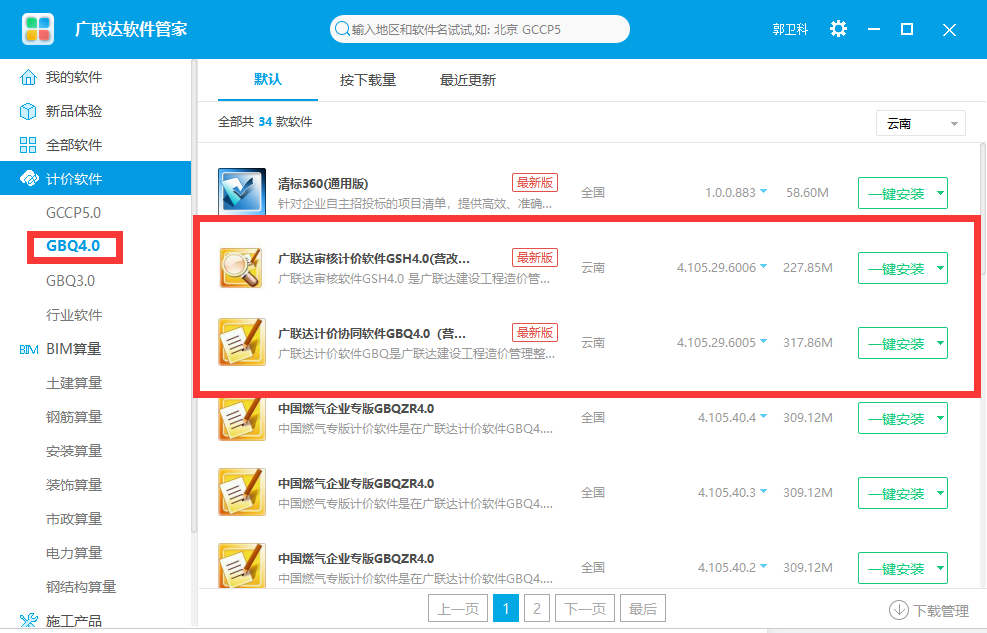Click the 广联达软件管家 app logo
Viewport: 987px width, 633px height.
[x=38, y=29]
